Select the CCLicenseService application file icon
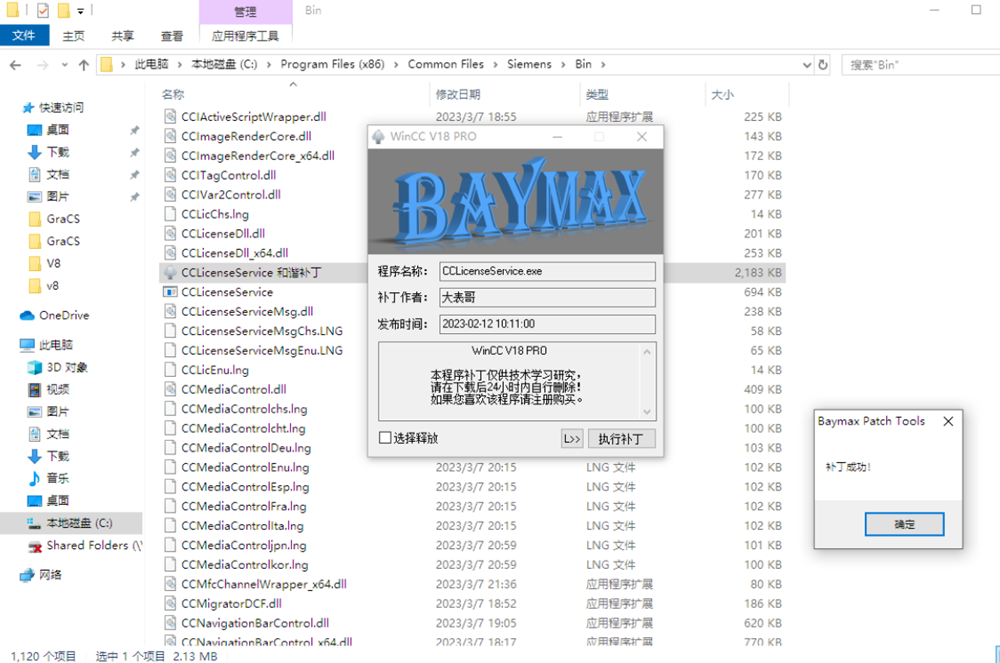 tap(170, 292)
